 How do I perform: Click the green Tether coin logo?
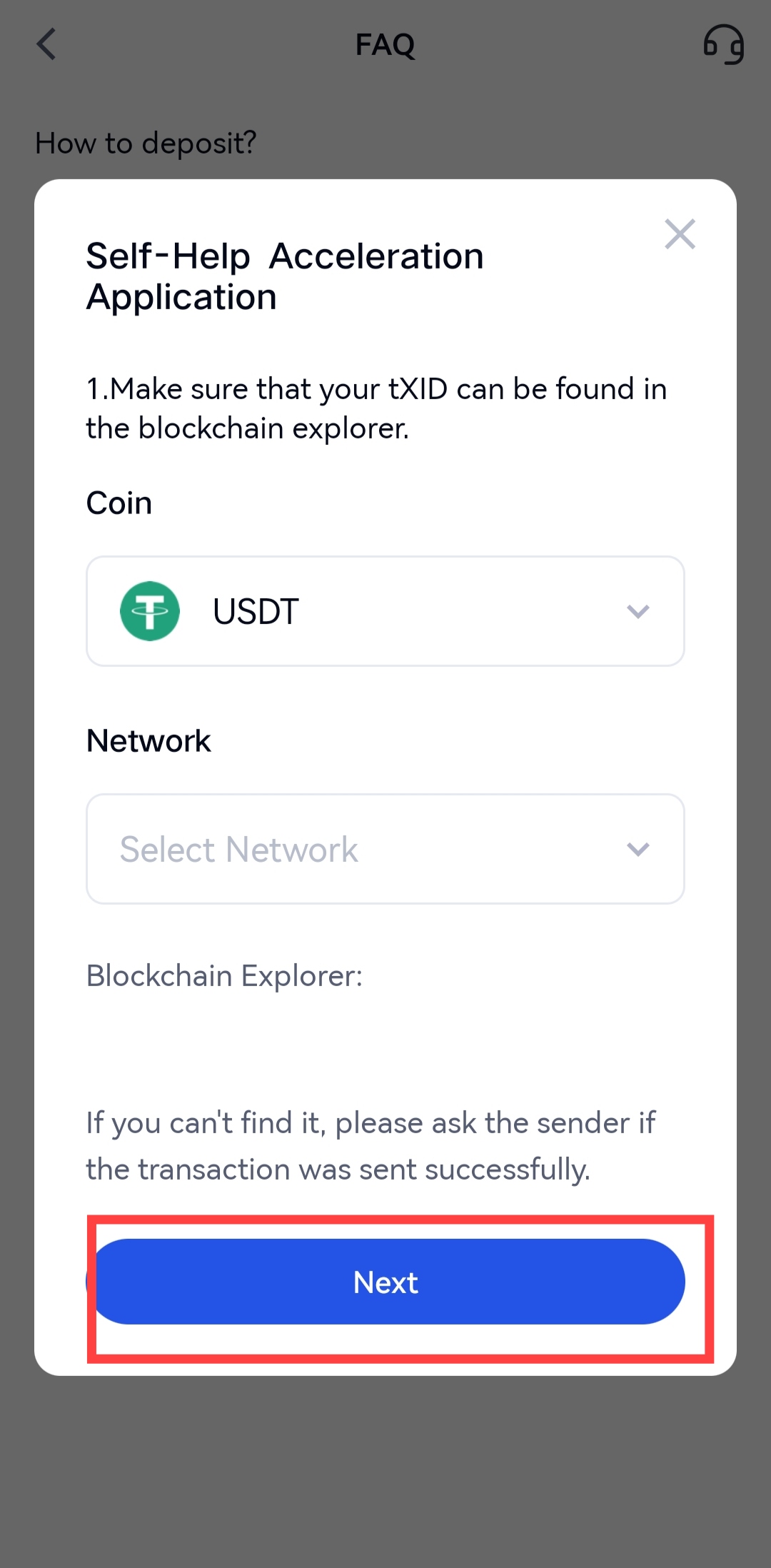tap(150, 611)
